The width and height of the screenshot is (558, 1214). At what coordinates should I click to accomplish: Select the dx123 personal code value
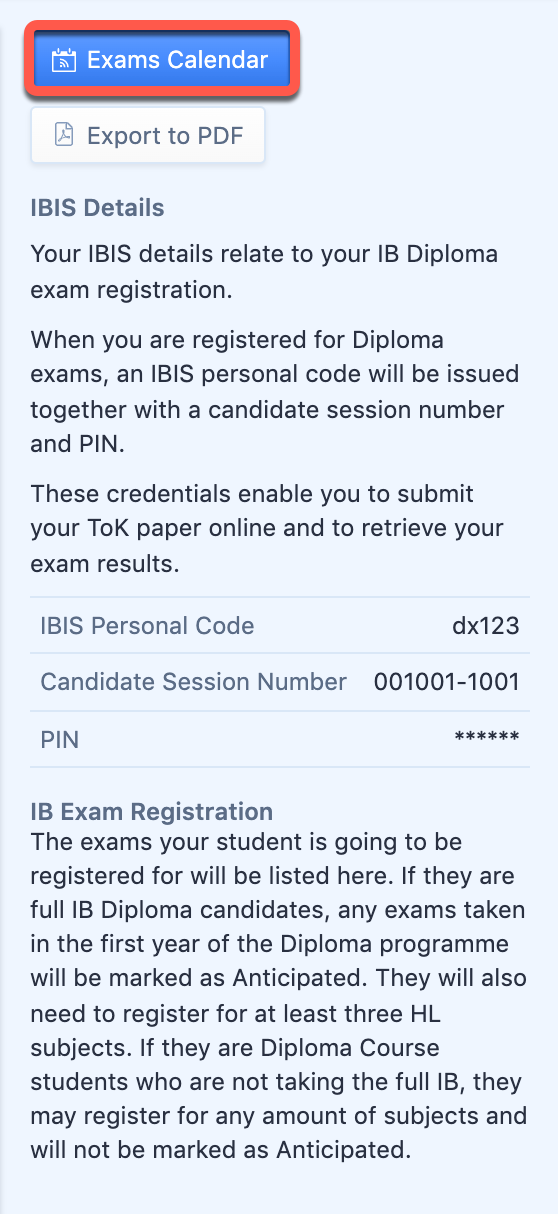click(x=485, y=626)
